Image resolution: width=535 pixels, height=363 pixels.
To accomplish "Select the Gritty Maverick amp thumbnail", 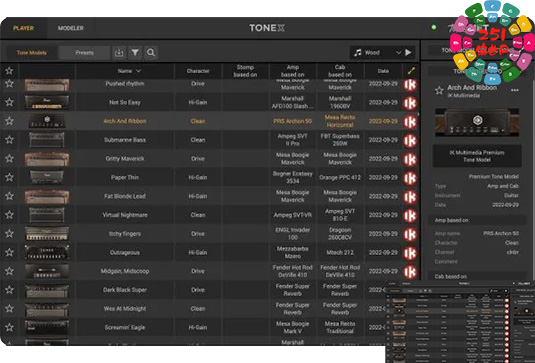I will point(47,159).
